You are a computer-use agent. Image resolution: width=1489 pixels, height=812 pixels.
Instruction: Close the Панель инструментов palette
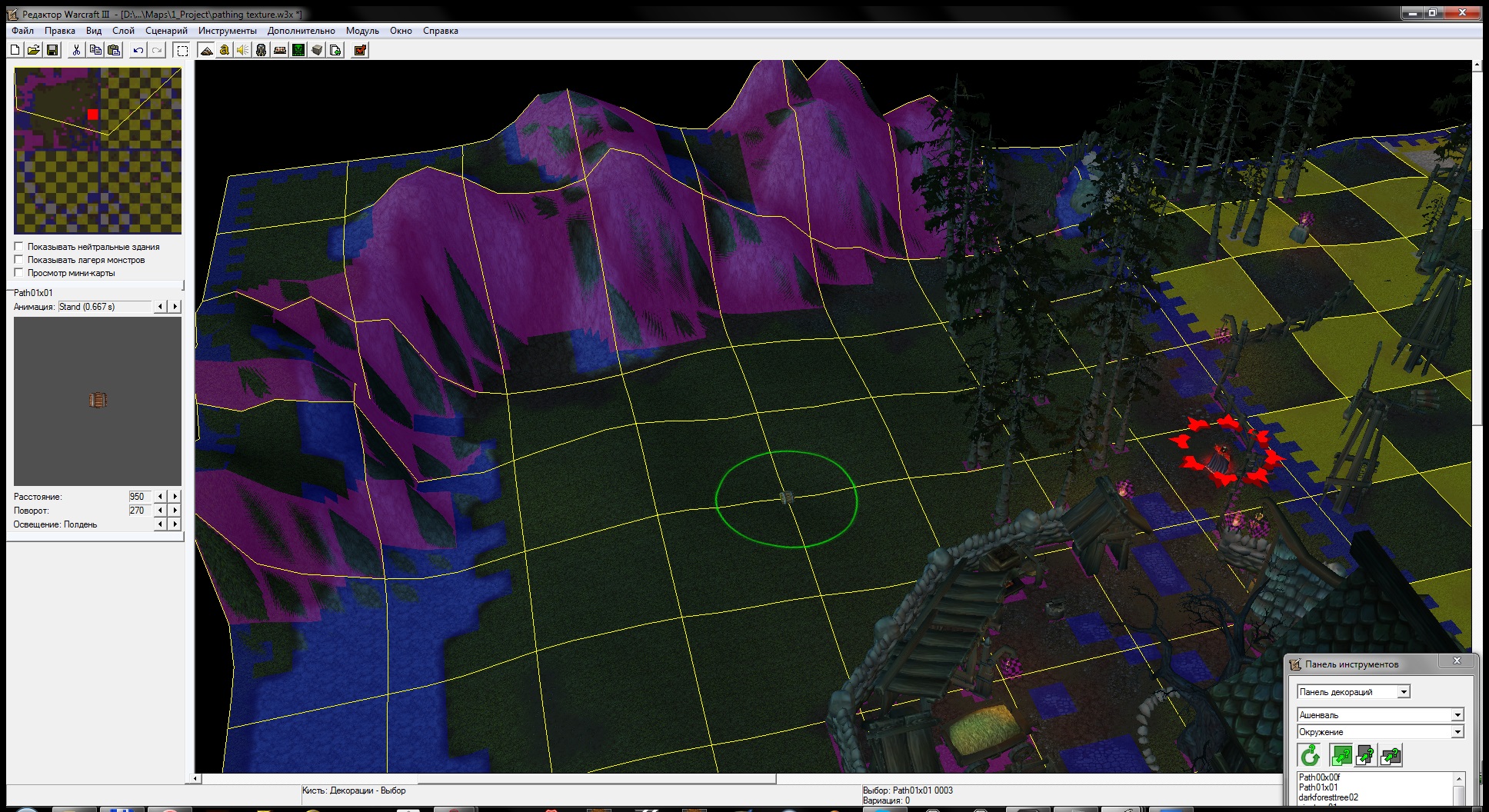1457,661
